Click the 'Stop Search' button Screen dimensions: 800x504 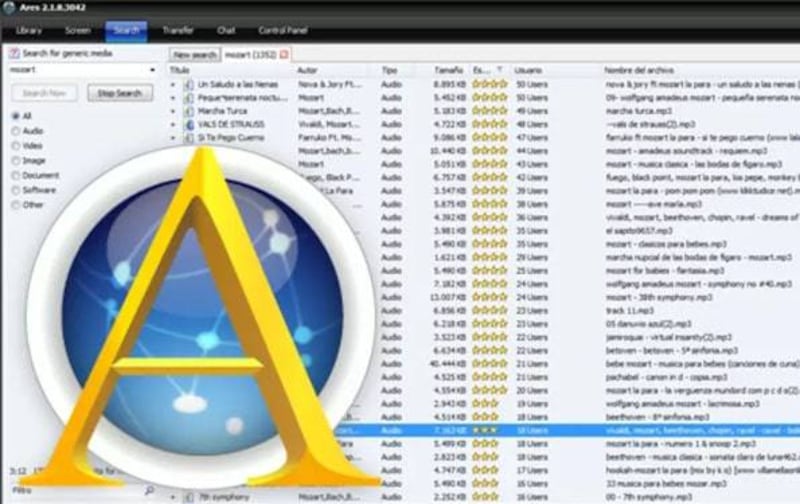click(119, 93)
